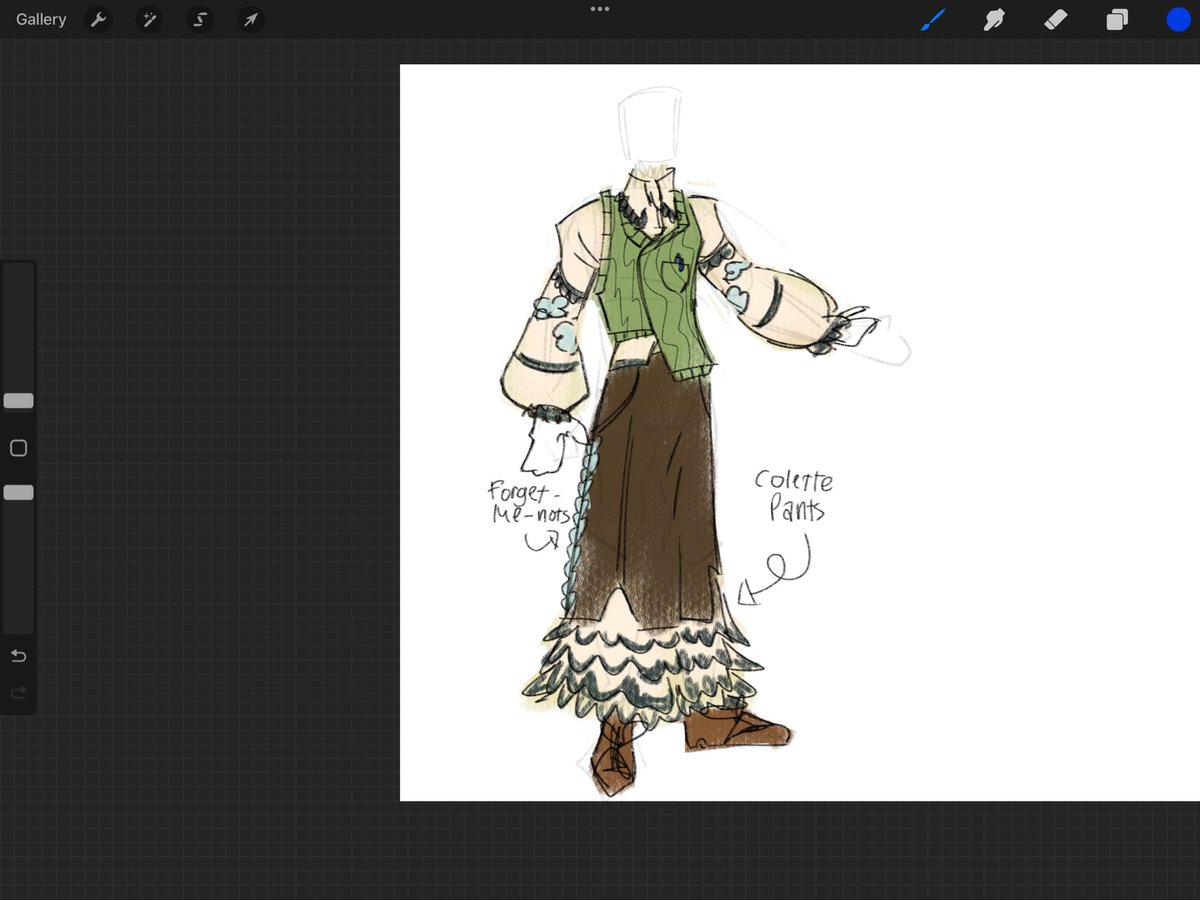Viewport: 1200px width, 900px height.
Task: Tap the brush size slider handle
Action: tap(17, 400)
